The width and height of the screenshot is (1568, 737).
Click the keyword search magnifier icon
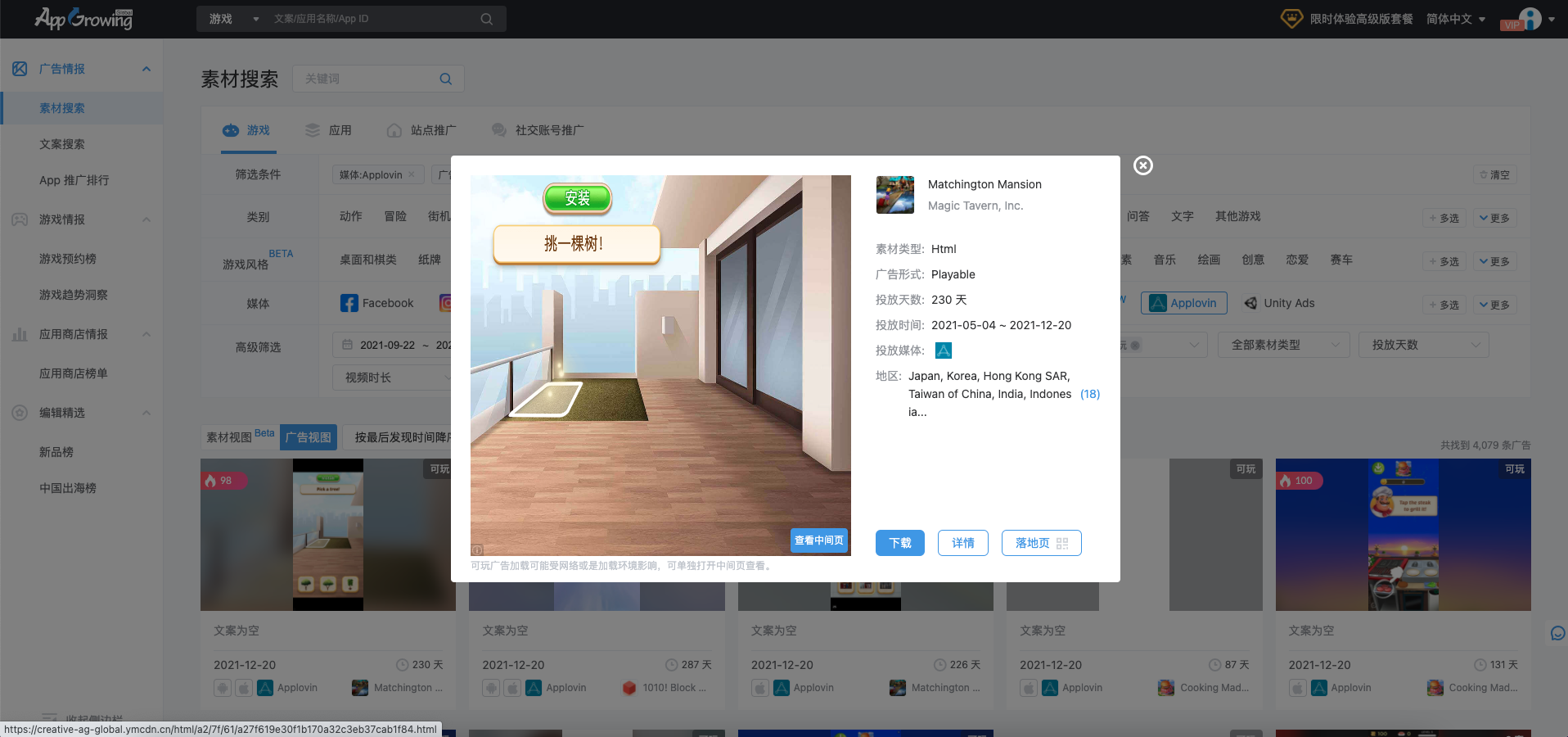[x=446, y=79]
